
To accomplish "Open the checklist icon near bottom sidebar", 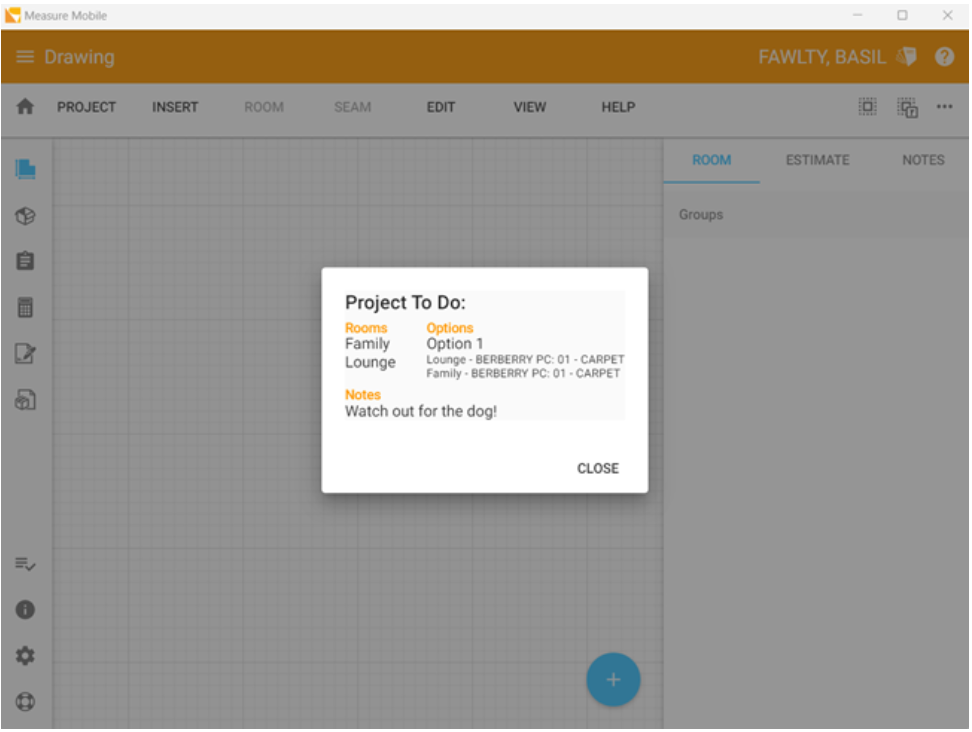I will pos(24,564).
